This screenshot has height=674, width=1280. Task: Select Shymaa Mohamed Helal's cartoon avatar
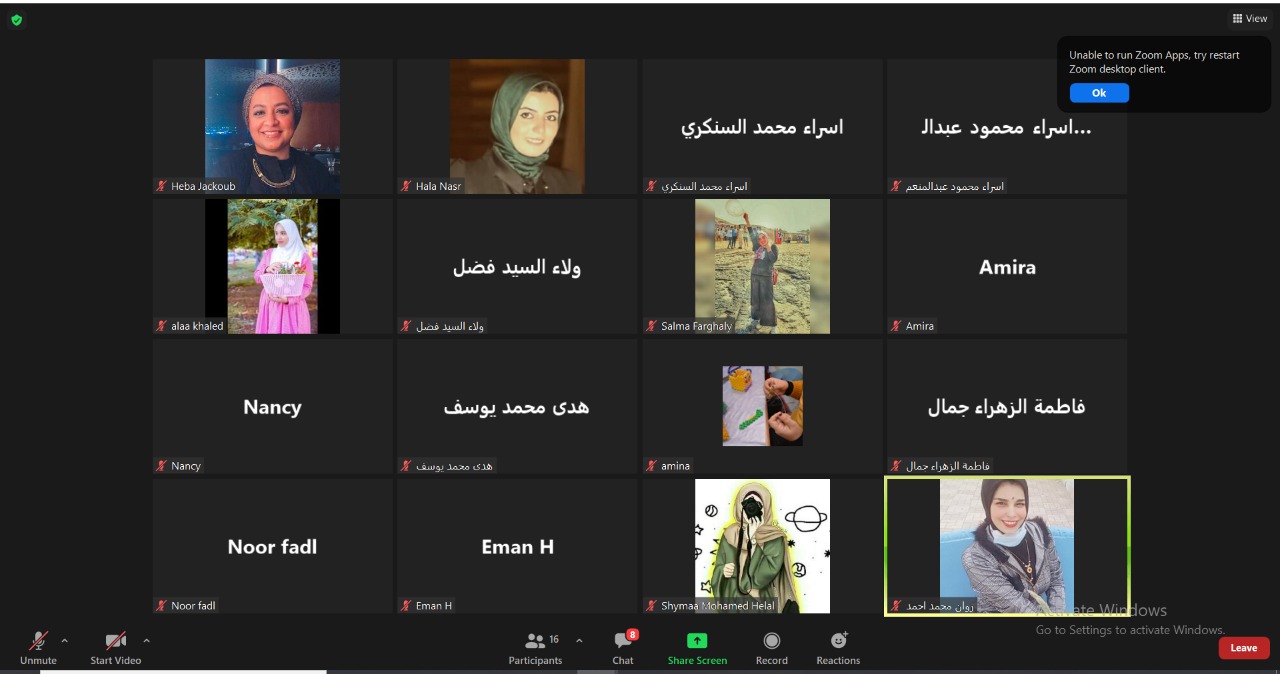click(x=762, y=546)
